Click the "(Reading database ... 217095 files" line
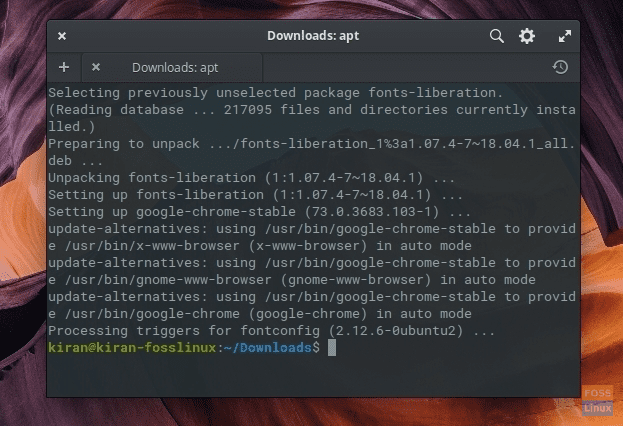The width and height of the screenshot is (623, 426). coord(312,110)
